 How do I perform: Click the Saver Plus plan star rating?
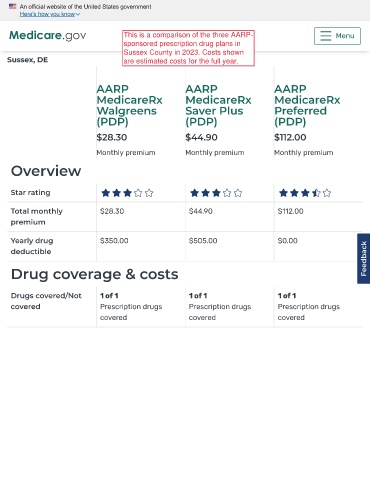(x=216, y=193)
